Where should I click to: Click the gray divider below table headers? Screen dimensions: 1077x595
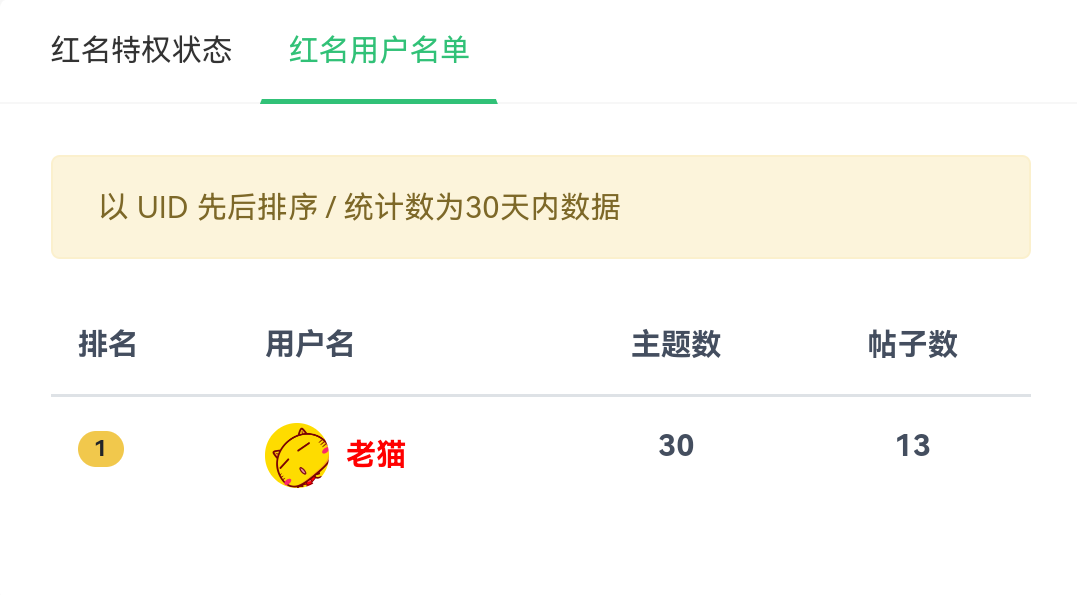[x=541, y=395]
